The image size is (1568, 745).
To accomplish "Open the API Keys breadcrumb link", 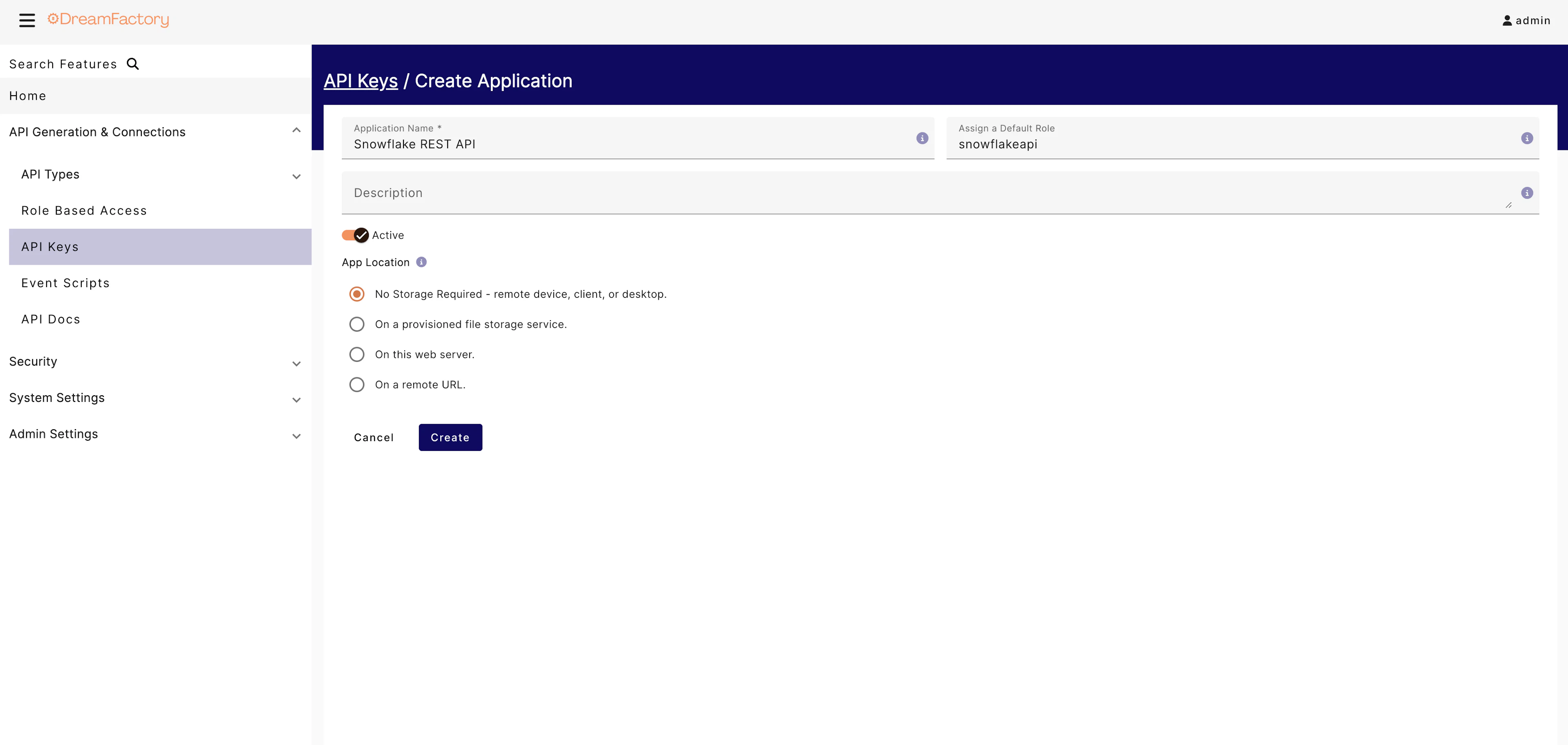I will click(360, 80).
